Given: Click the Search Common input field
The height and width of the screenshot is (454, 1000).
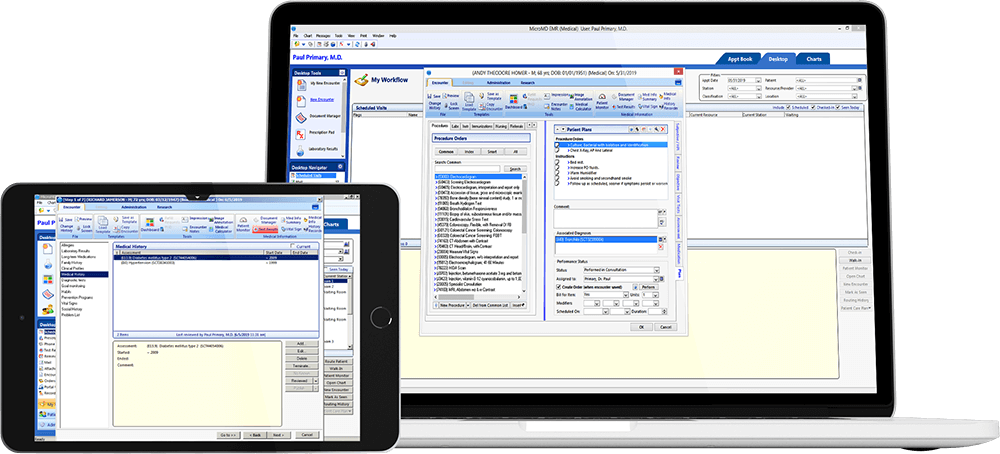Looking at the screenshot, I should (x=467, y=169).
